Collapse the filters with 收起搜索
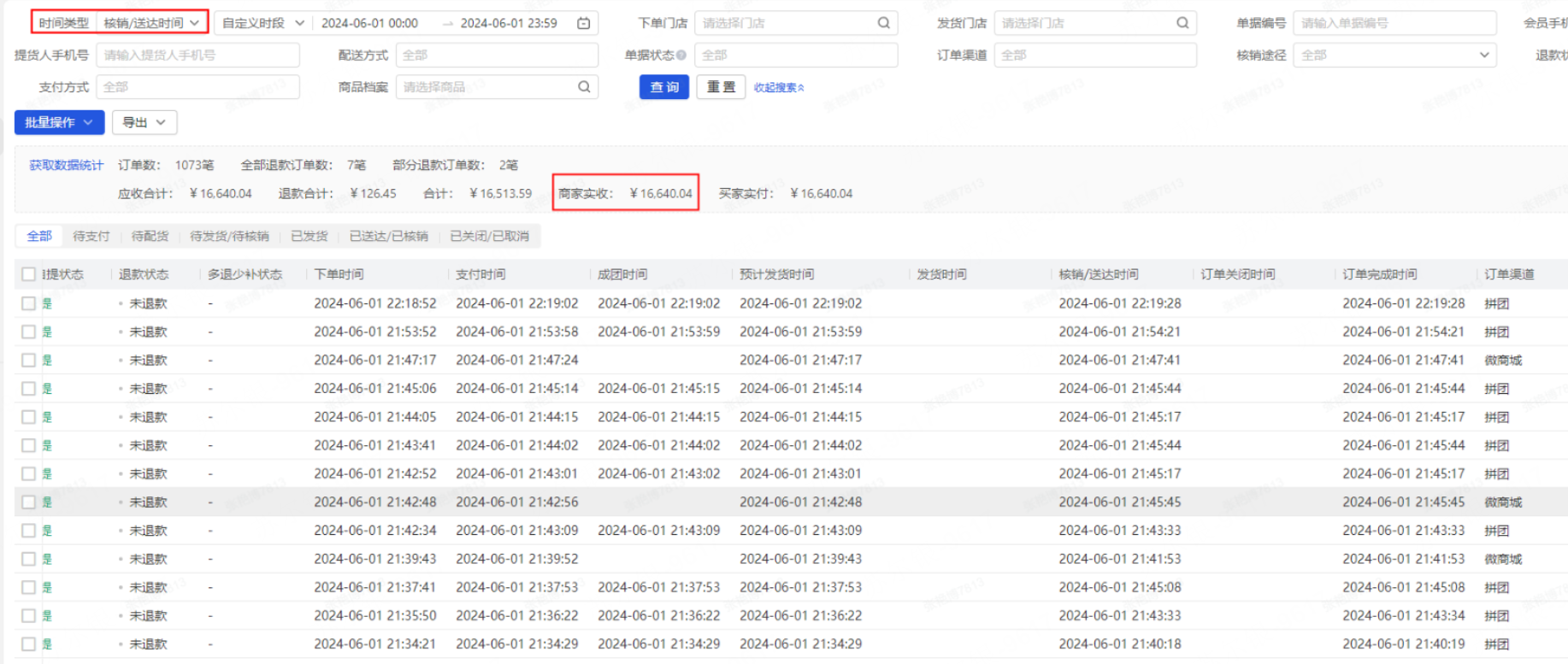 tap(779, 87)
